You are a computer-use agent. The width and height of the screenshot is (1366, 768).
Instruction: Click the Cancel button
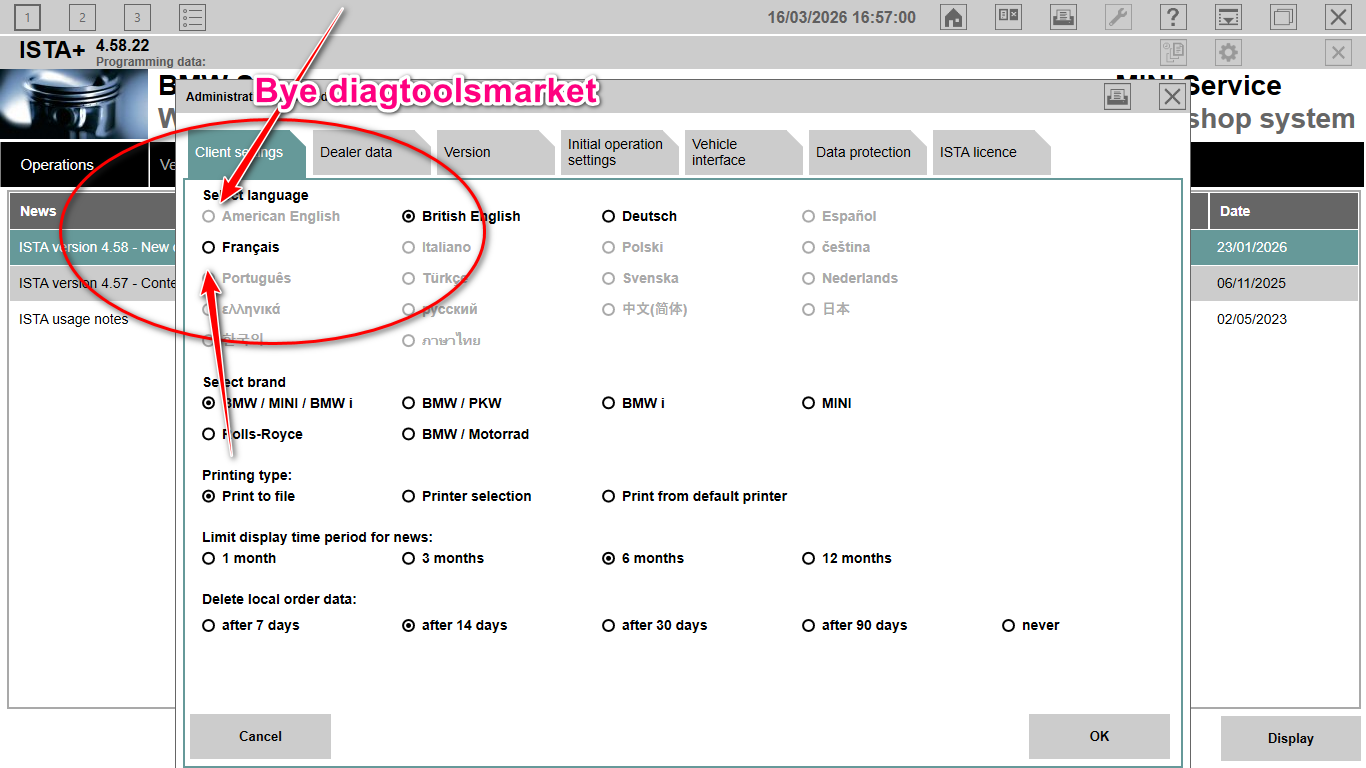(260, 736)
